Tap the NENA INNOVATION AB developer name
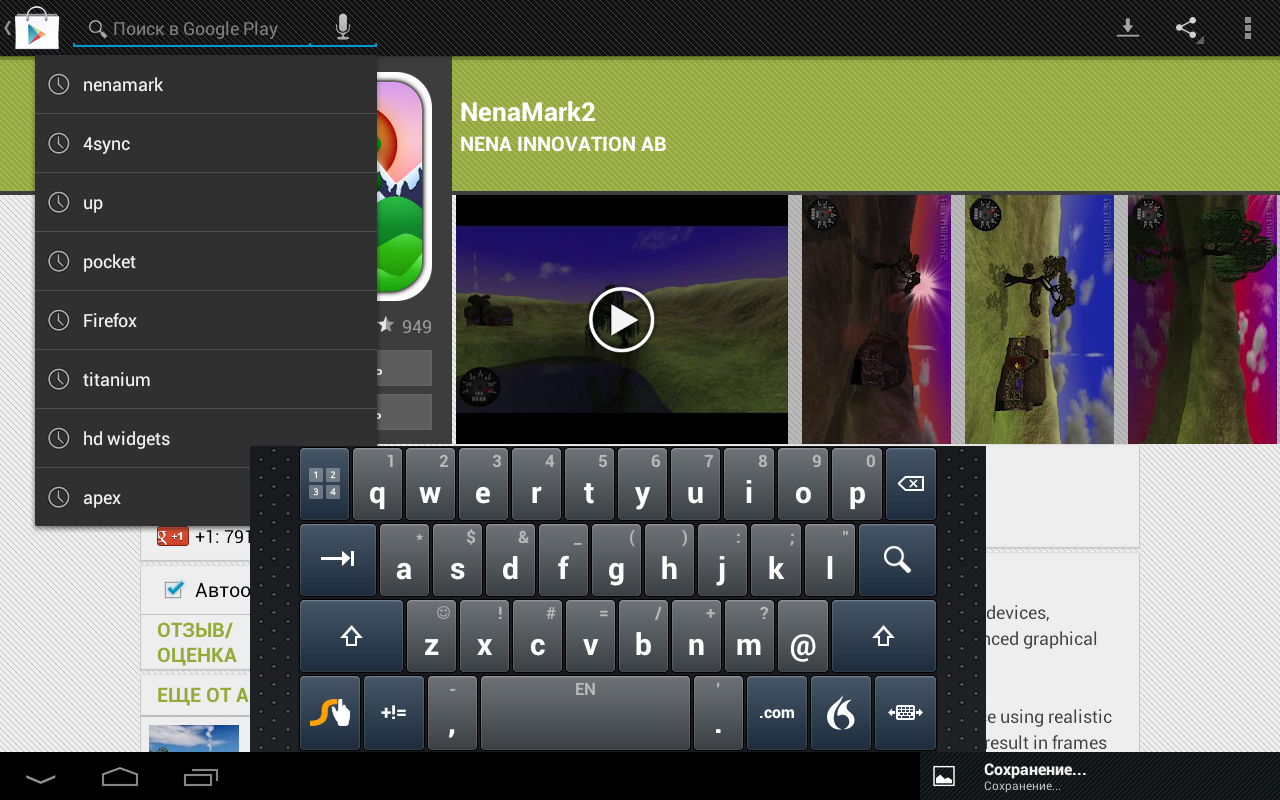This screenshot has height=800, width=1280. [x=563, y=144]
